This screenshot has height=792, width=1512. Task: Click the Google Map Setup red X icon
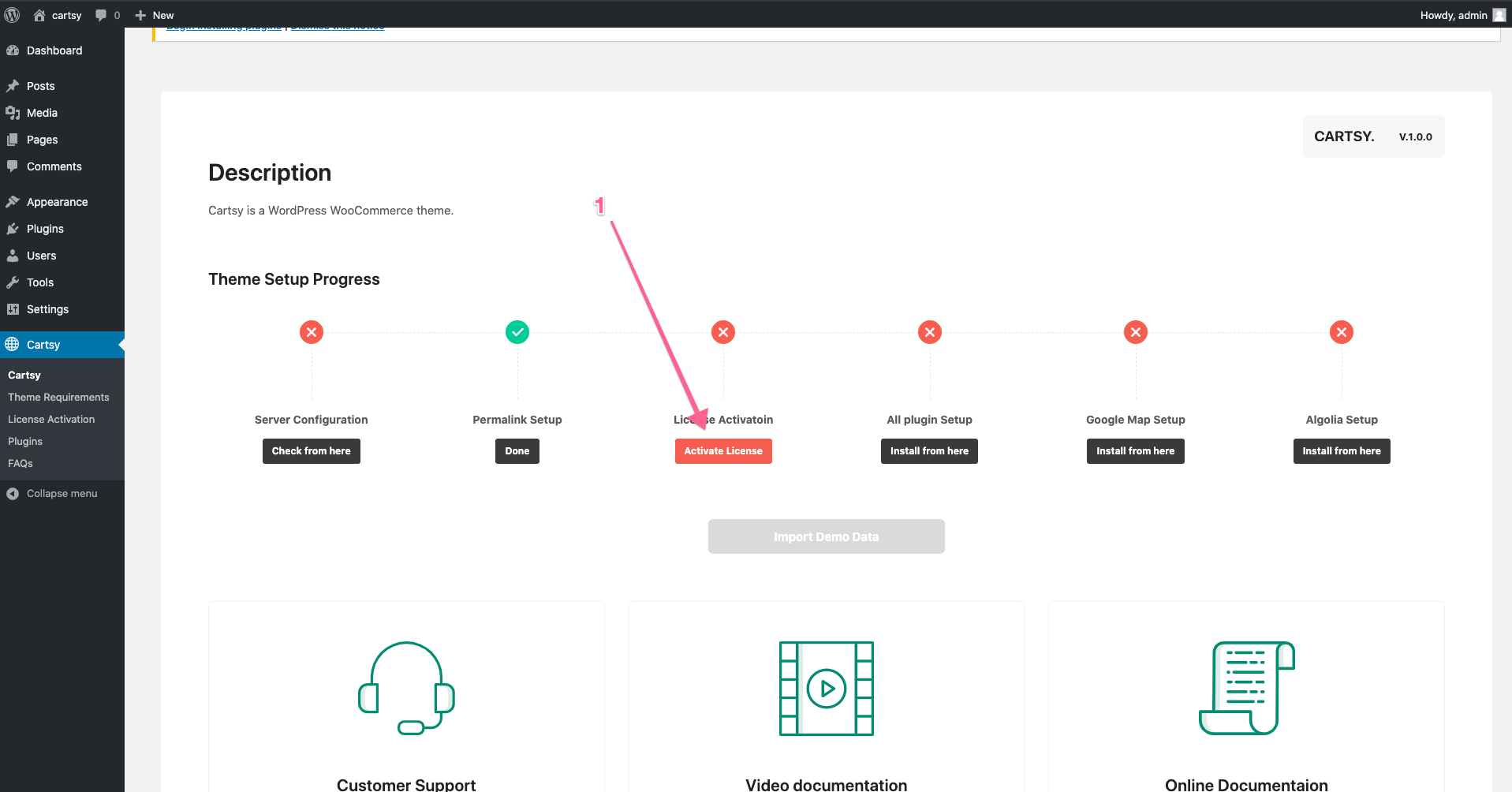coord(1136,332)
